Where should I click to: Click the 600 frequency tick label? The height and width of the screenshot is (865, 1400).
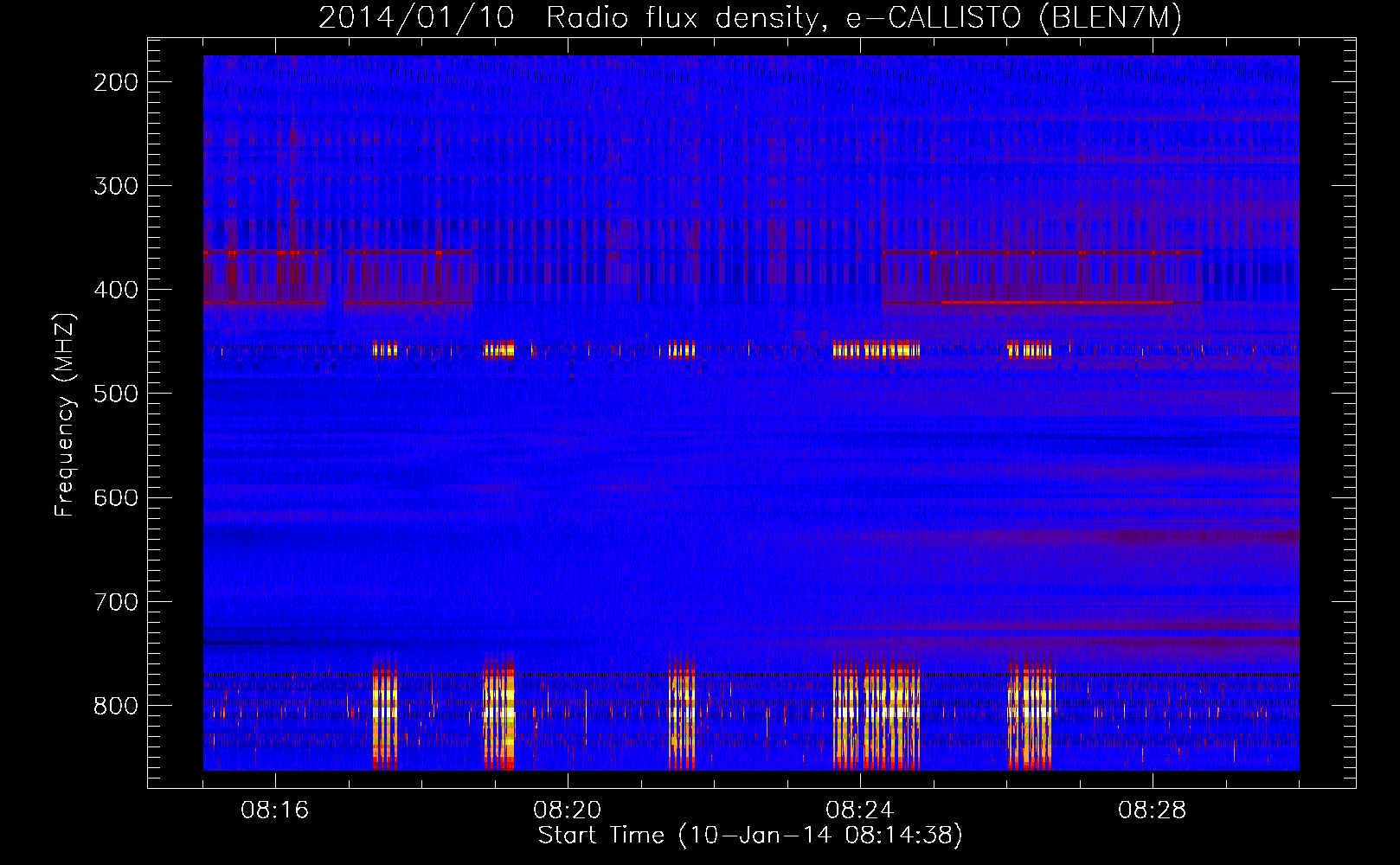116,497
